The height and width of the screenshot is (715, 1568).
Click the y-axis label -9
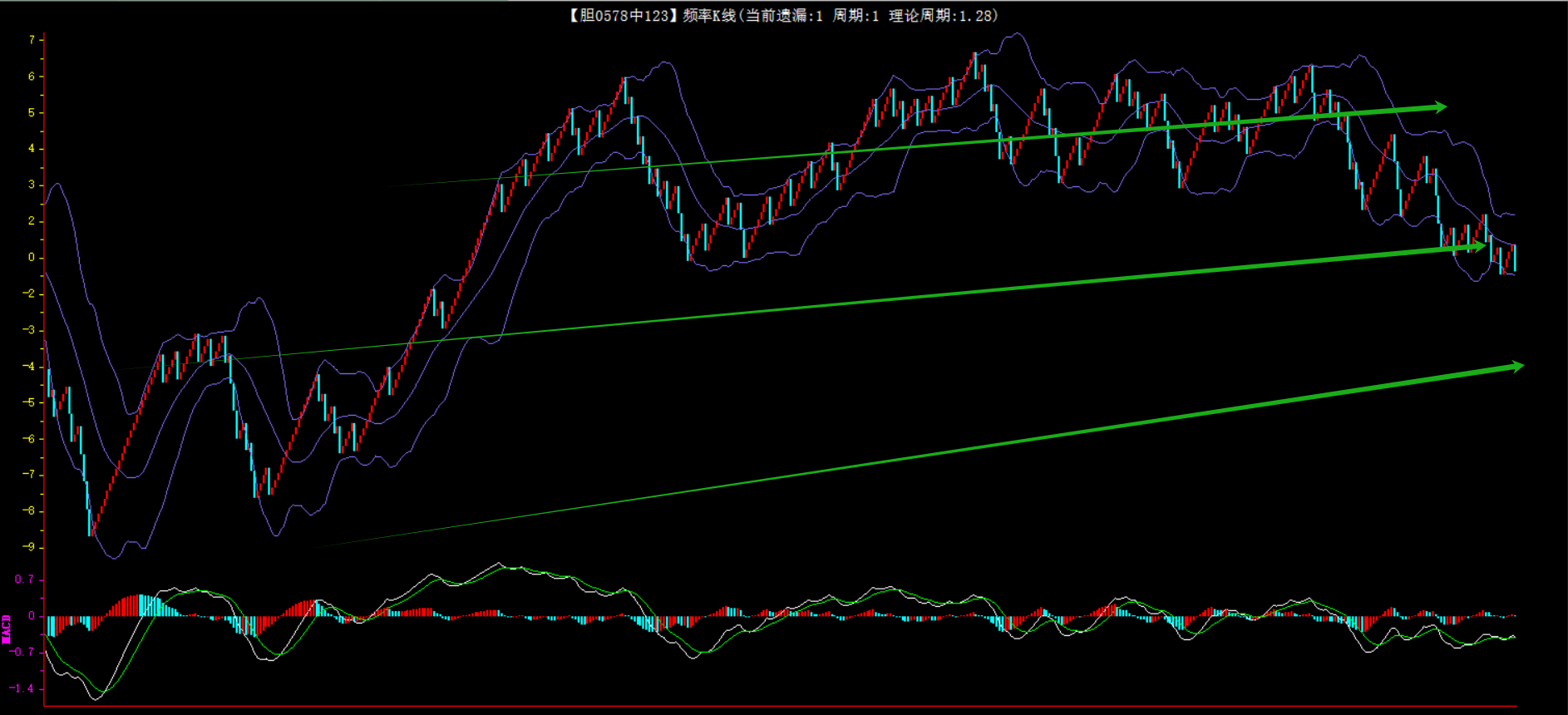tap(29, 547)
